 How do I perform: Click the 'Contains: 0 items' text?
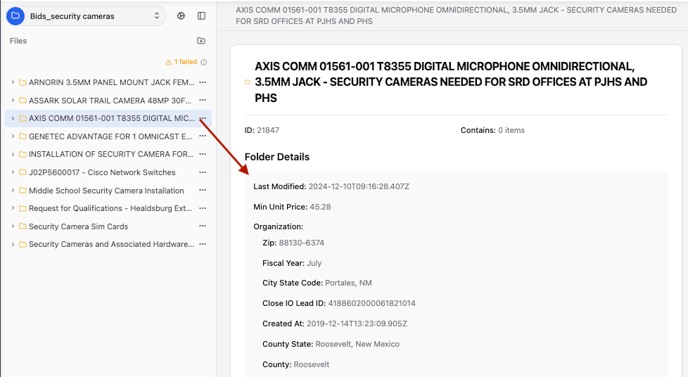tap(492, 130)
